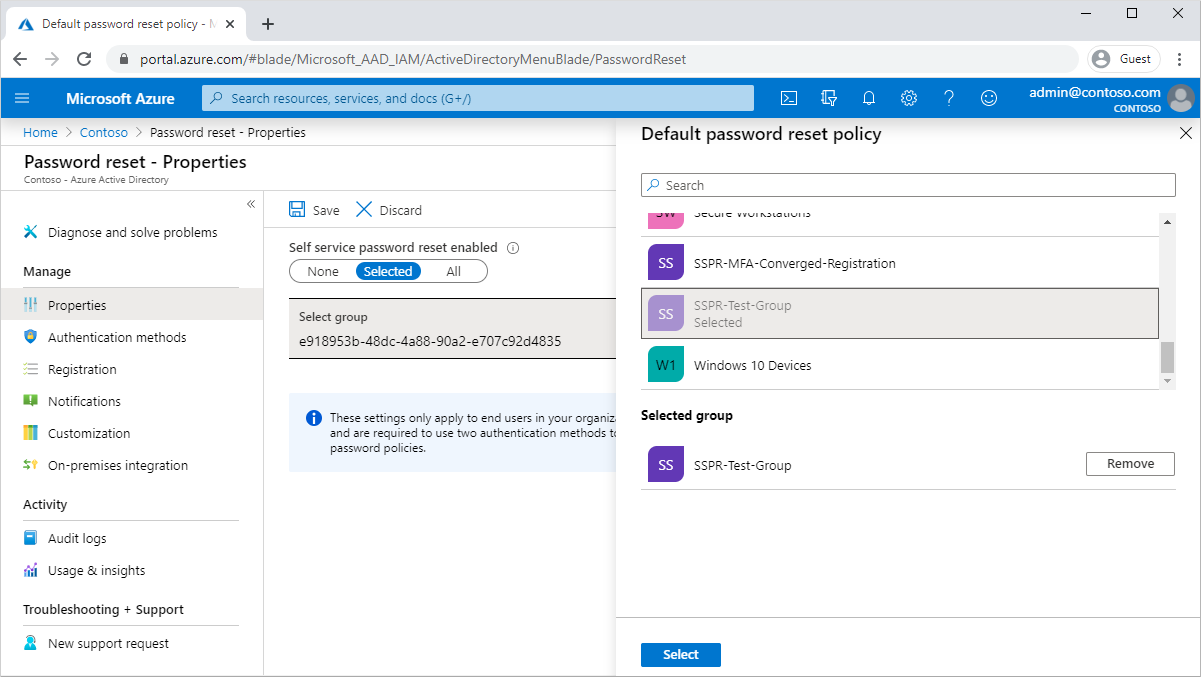
Task: Click the group Search field
Action: point(908,185)
